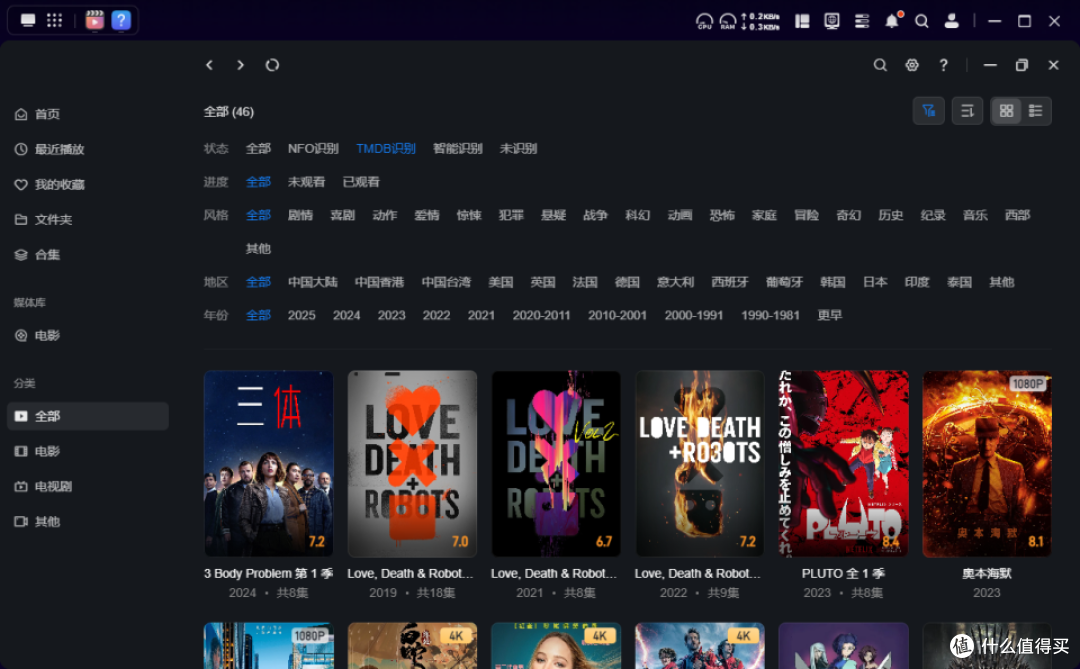The height and width of the screenshot is (669, 1080).
Task: Filter status by NFO识别
Action: click(313, 148)
